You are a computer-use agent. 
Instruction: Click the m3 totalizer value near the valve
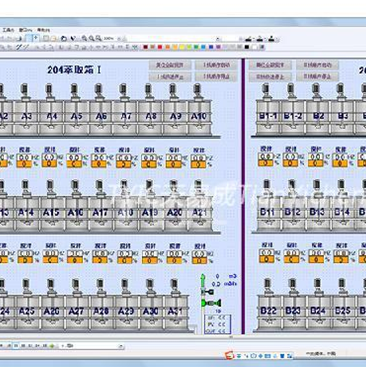click(x=217, y=276)
